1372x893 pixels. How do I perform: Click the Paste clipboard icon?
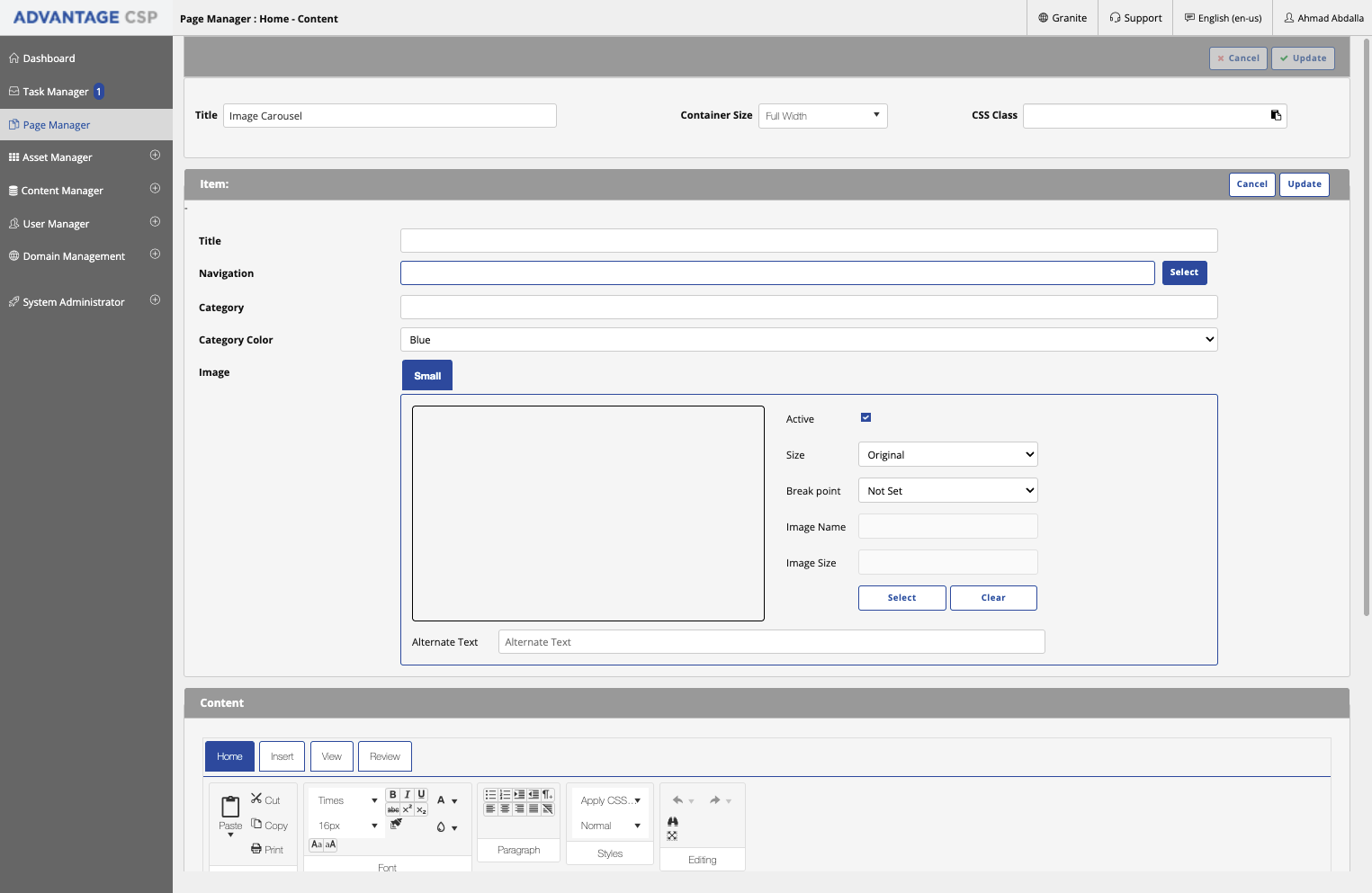230,807
